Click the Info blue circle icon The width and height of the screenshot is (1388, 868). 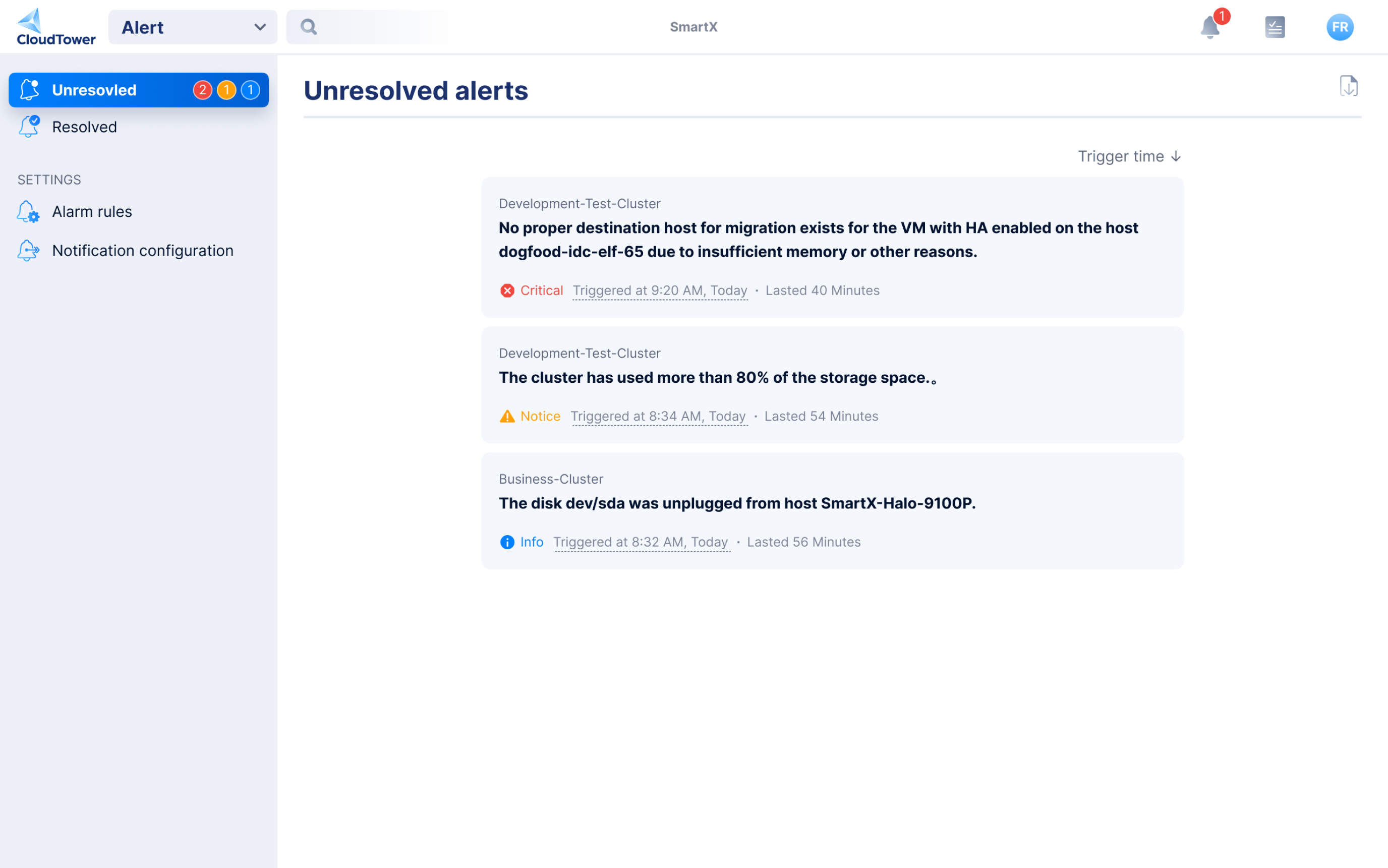click(x=507, y=542)
